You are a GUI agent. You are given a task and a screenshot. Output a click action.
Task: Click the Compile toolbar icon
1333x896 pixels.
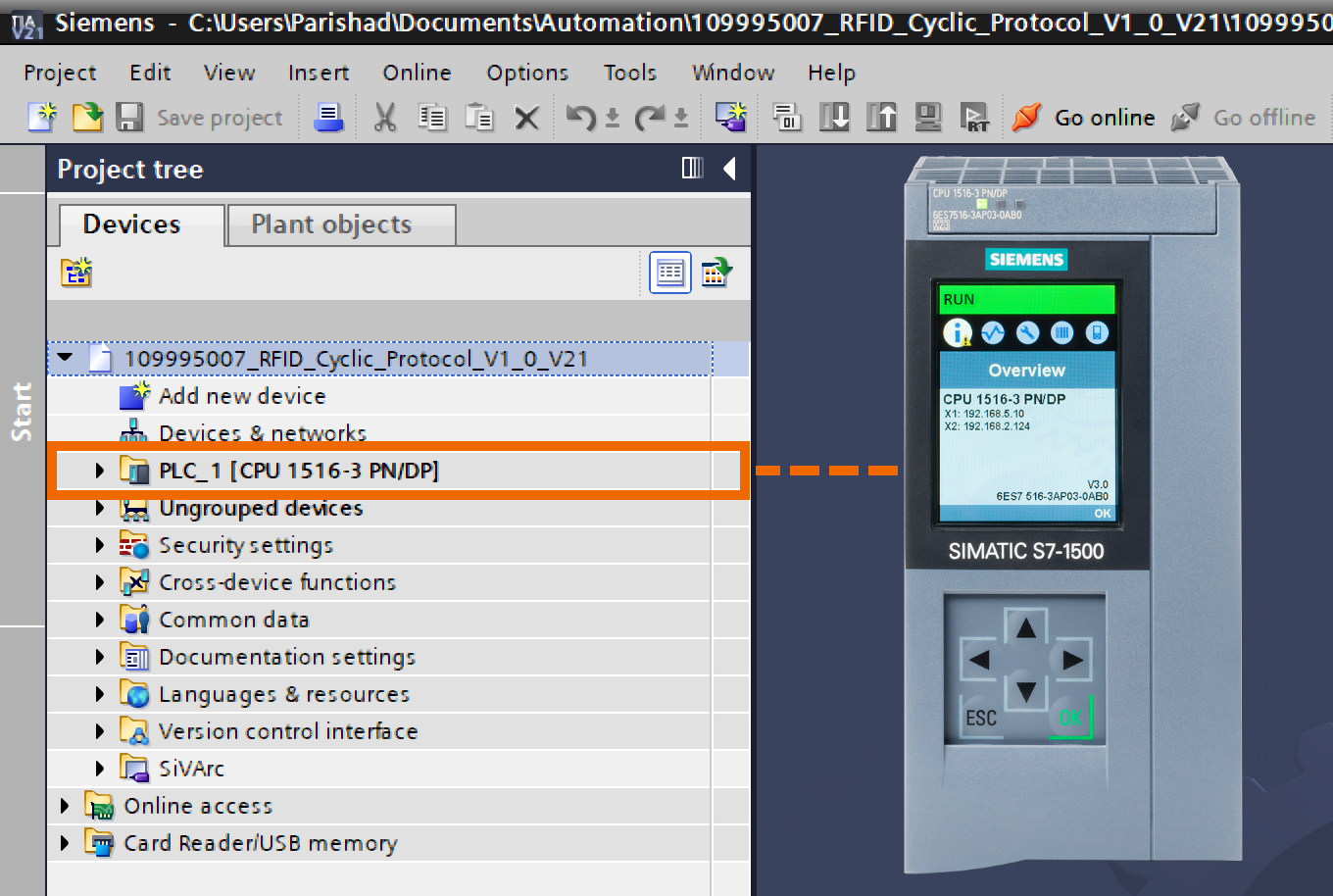pyautogui.click(x=787, y=118)
